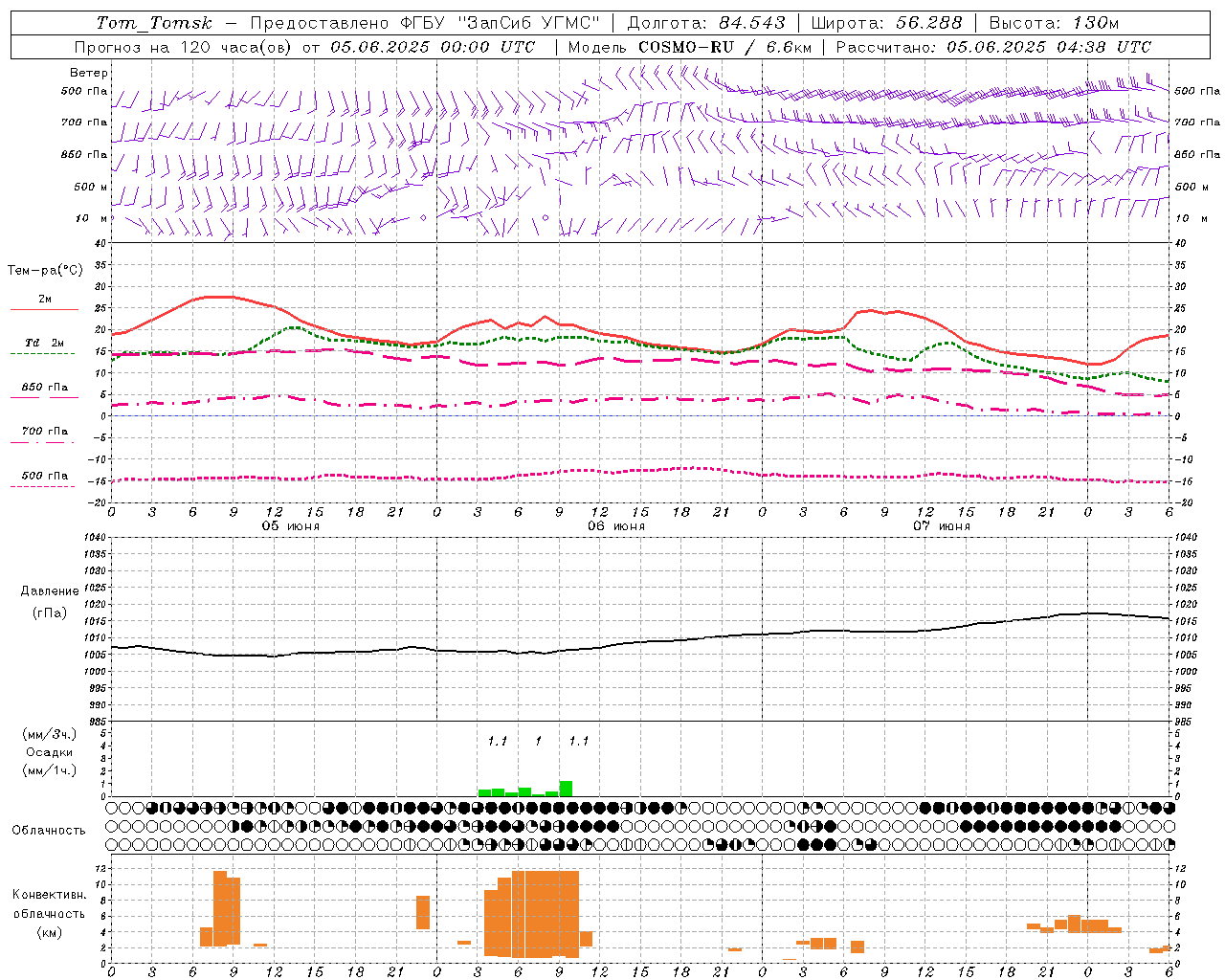Click the 850 гПа label left of wind barbs
Viewport: 1225px width, 980px height.
tap(84, 155)
